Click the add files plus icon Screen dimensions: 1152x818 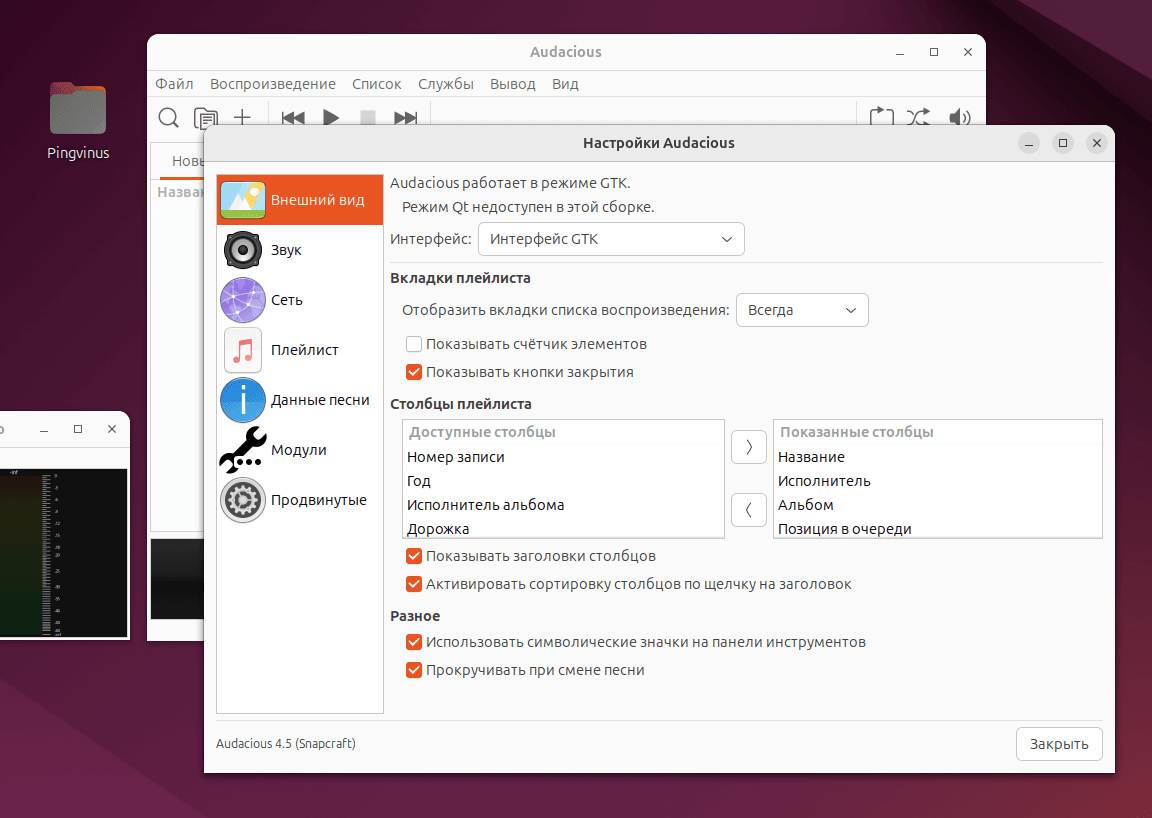242,118
